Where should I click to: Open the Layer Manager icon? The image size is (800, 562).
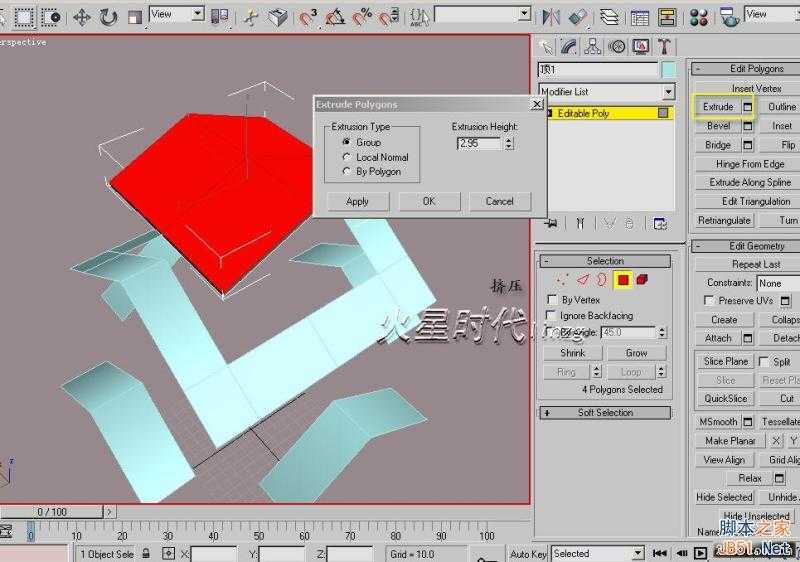tap(609, 18)
